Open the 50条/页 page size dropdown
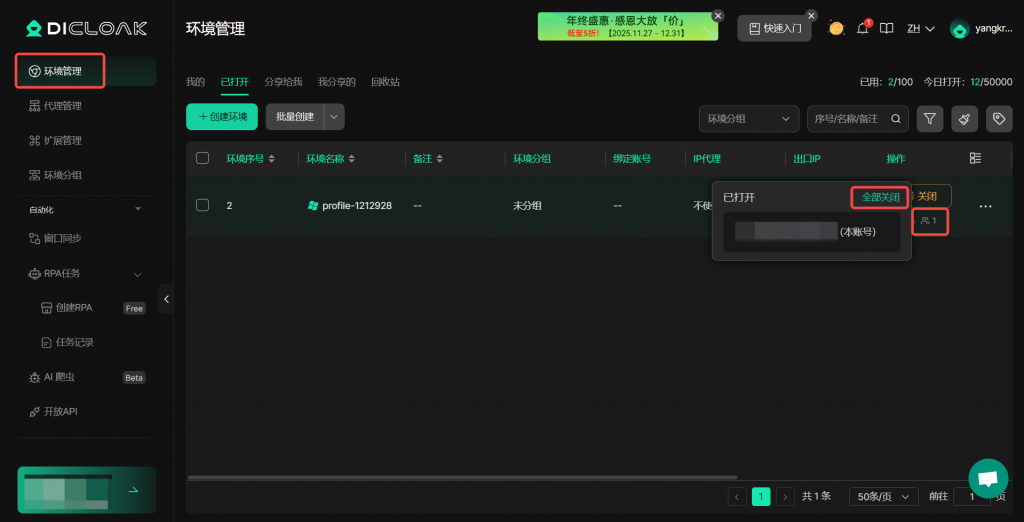Screen dimensions: 1024x522 [x=883, y=496]
